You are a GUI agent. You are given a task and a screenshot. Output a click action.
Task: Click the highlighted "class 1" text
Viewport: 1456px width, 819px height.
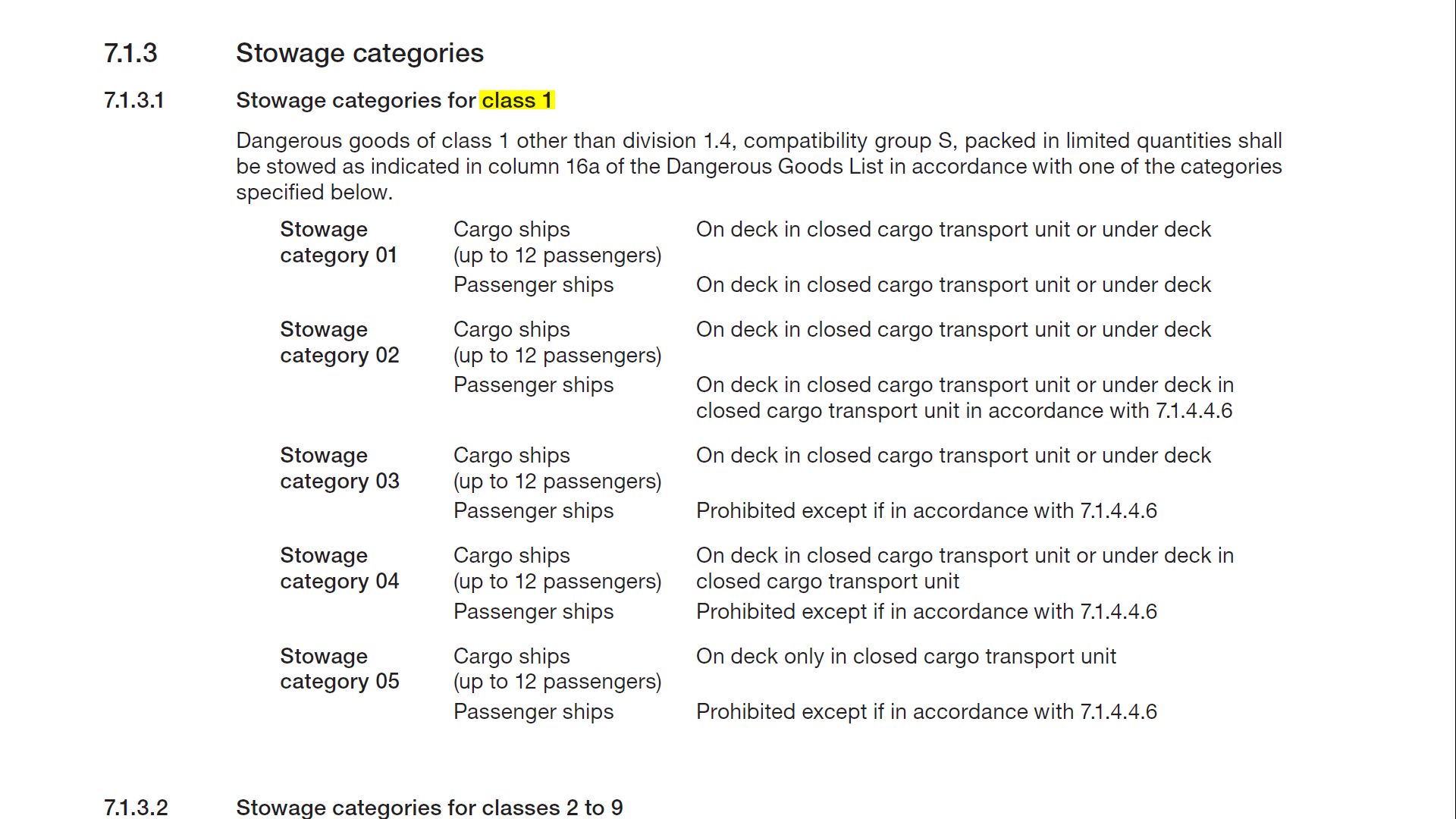coord(516,100)
